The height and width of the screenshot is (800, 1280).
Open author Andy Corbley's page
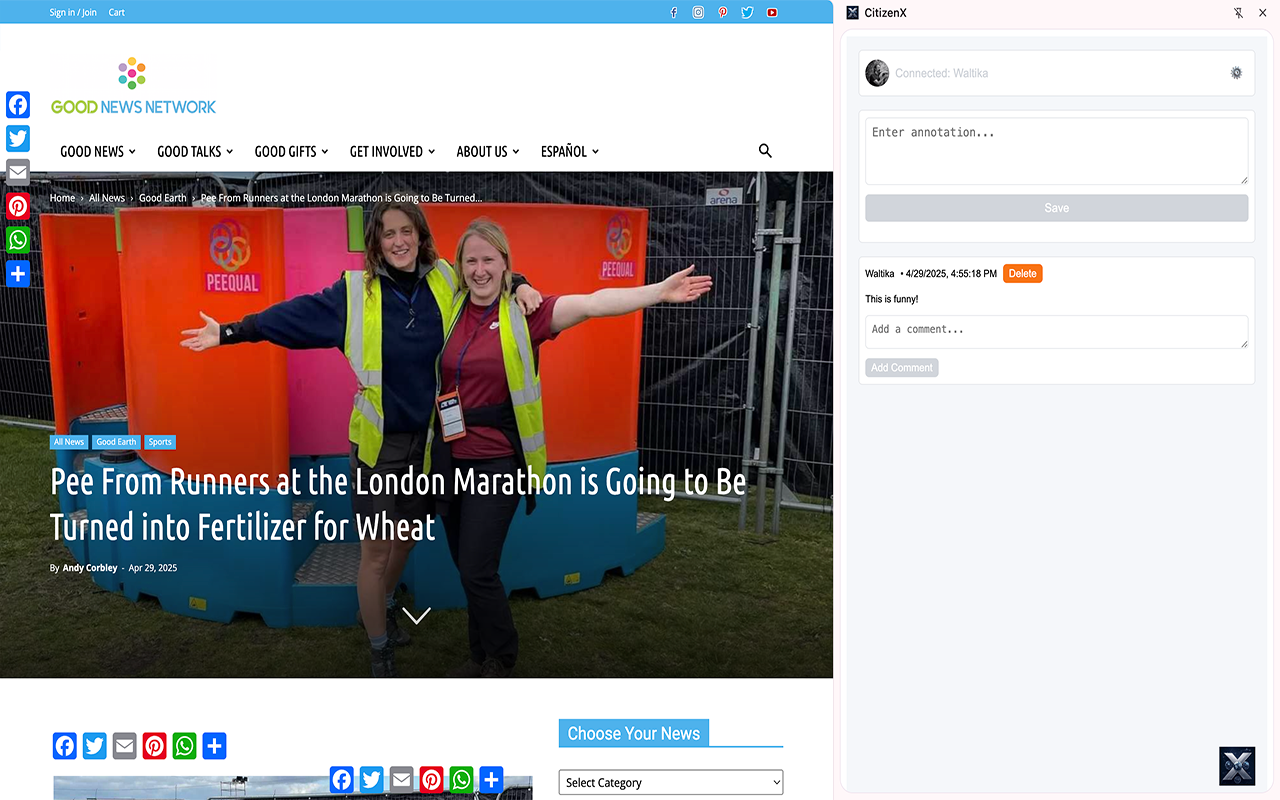[90, 568]
